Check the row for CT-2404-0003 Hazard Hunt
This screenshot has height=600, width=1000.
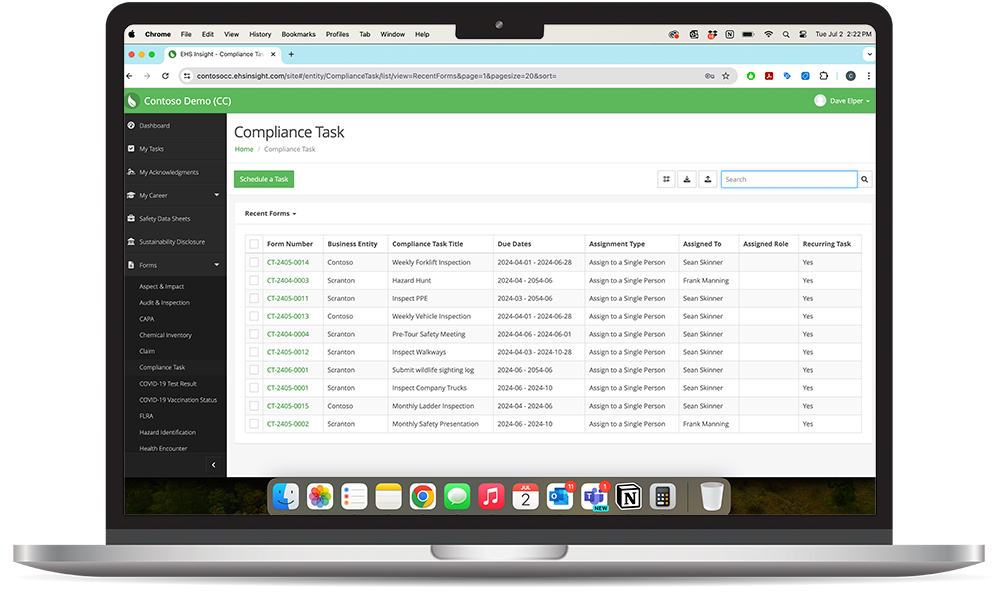pos(254,279)
